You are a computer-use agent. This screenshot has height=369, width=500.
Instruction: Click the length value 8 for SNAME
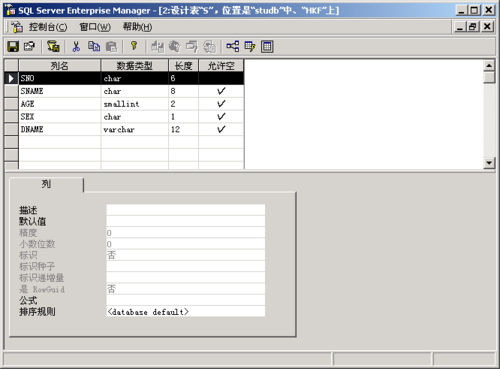coord(183,91)
